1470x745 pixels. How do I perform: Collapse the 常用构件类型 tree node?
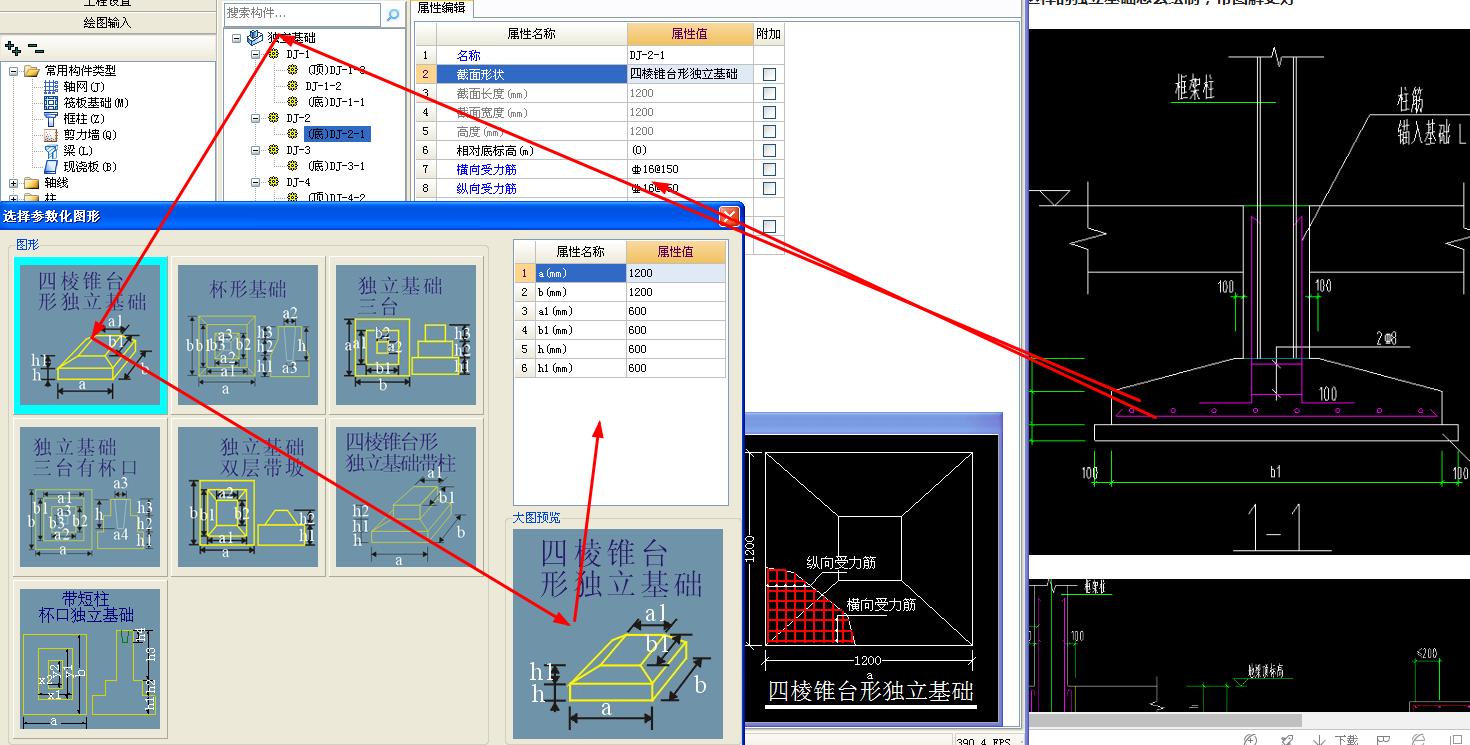(x=14, y=71)
